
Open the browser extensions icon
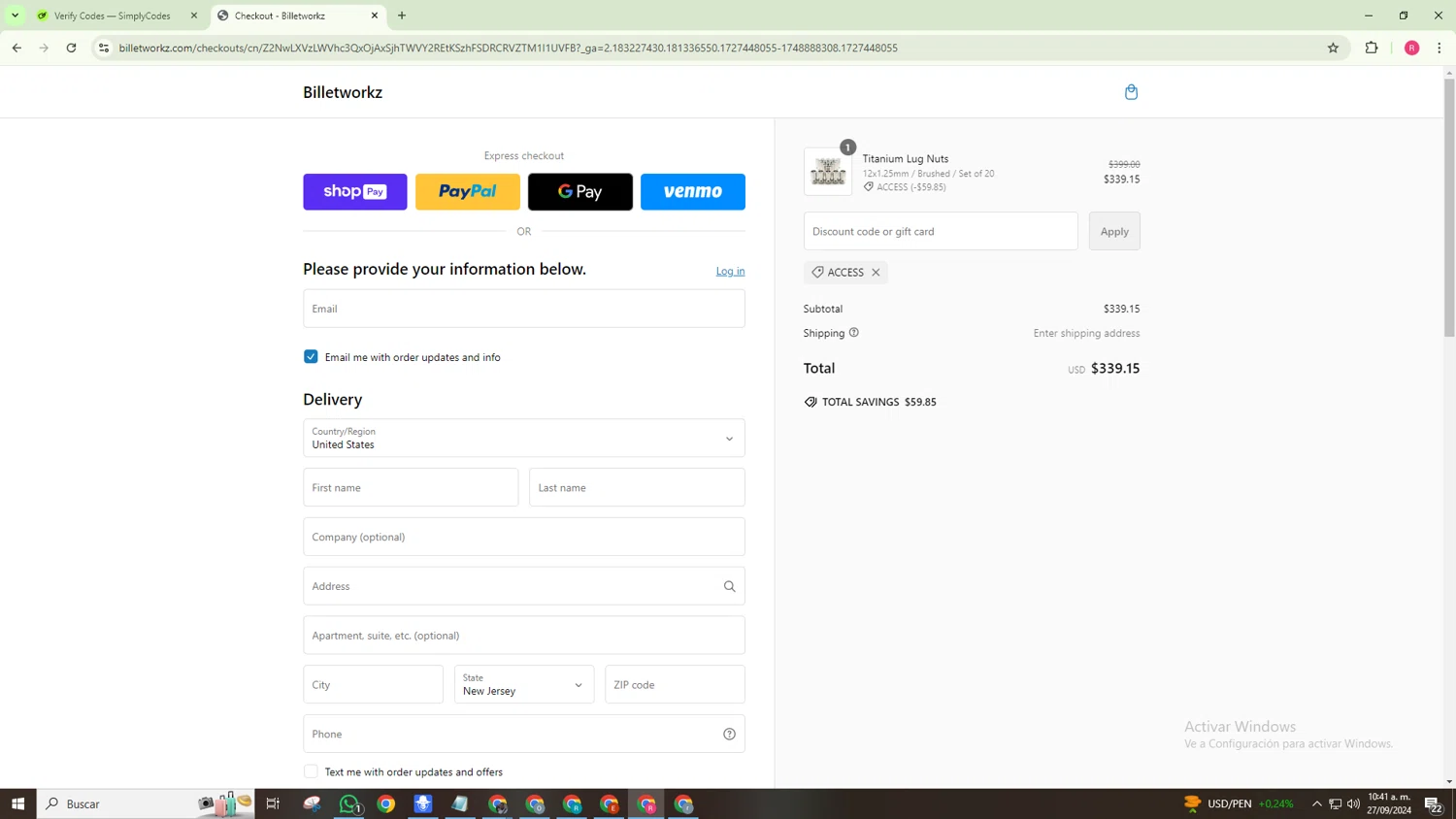click(1372, 48)
